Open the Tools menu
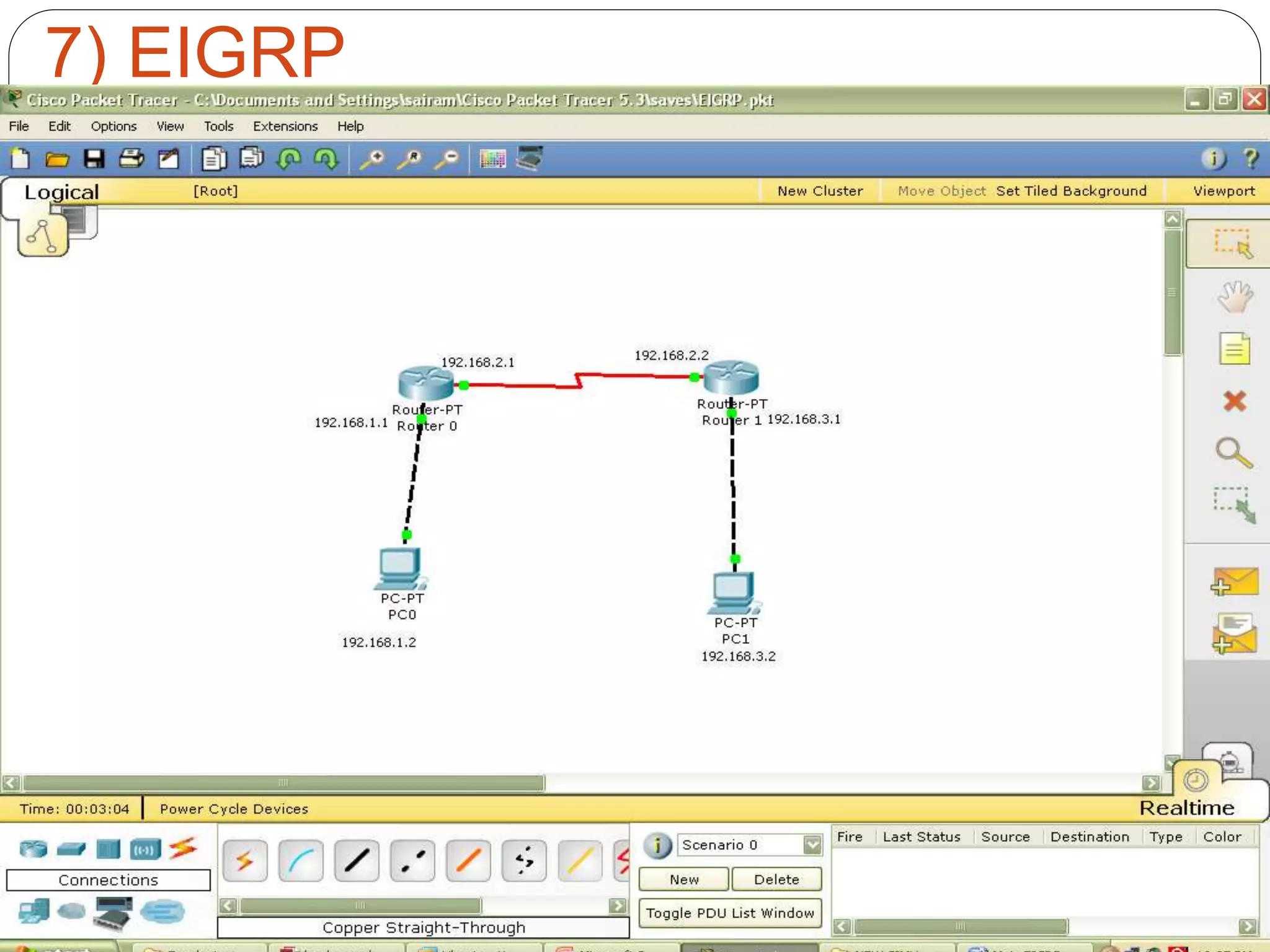The width and height of the screenshot is (1270, 952). (219, 126)
